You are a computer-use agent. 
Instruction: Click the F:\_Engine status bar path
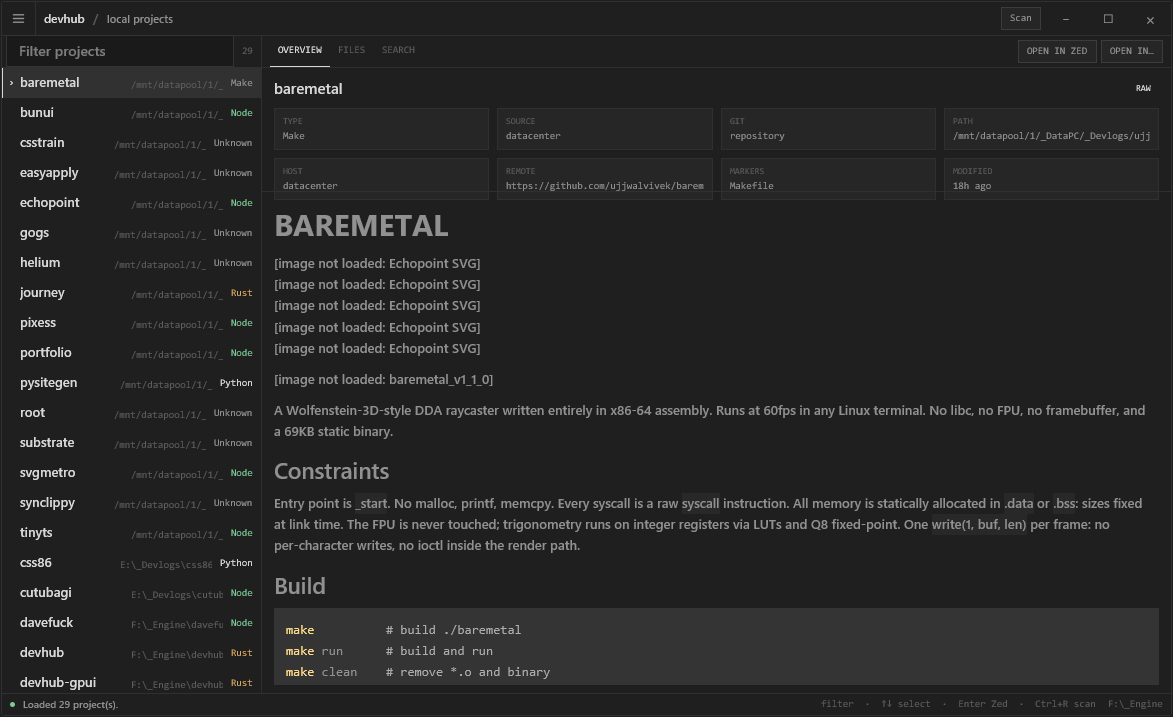[x=1135, y=704]
